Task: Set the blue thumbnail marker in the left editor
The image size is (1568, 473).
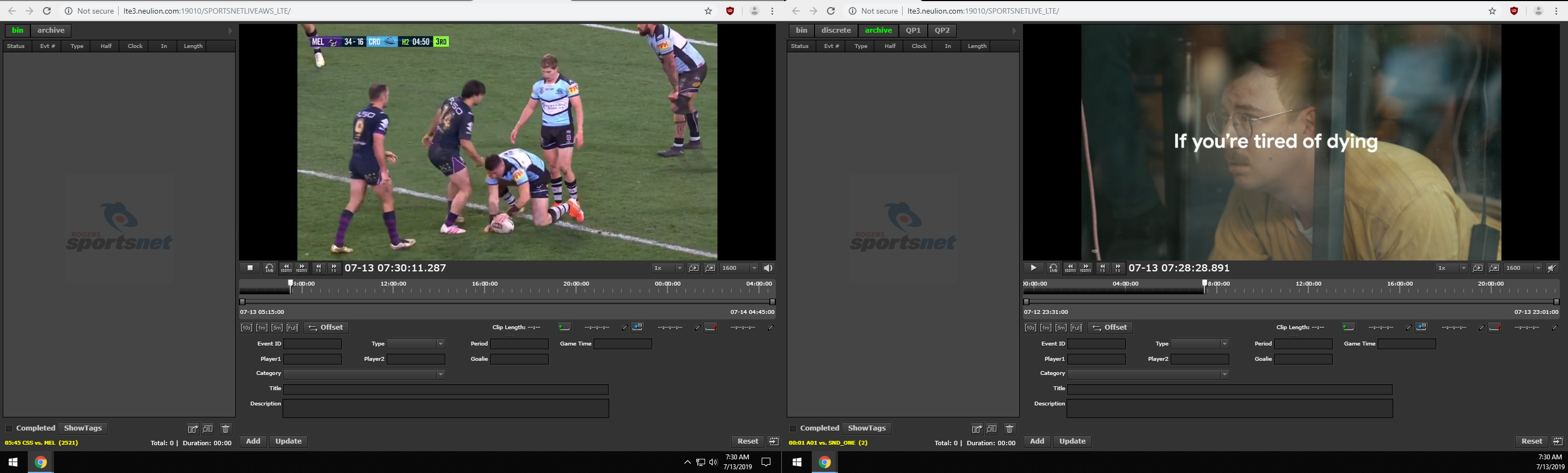Action: pyautogui.click(x=638, y=328)
